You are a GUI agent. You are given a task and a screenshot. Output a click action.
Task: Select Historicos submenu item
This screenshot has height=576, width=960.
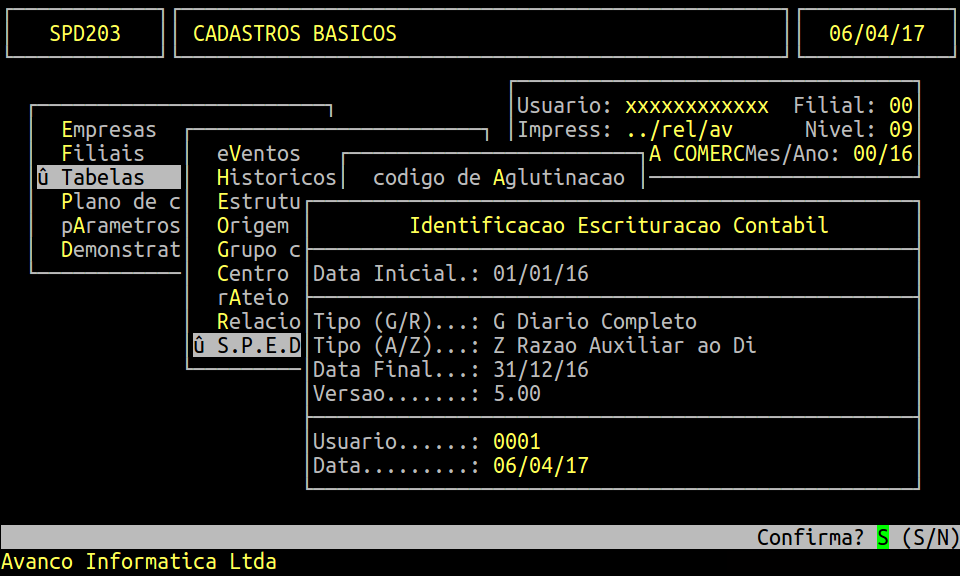pyautogui.click(x=276, y=178)
